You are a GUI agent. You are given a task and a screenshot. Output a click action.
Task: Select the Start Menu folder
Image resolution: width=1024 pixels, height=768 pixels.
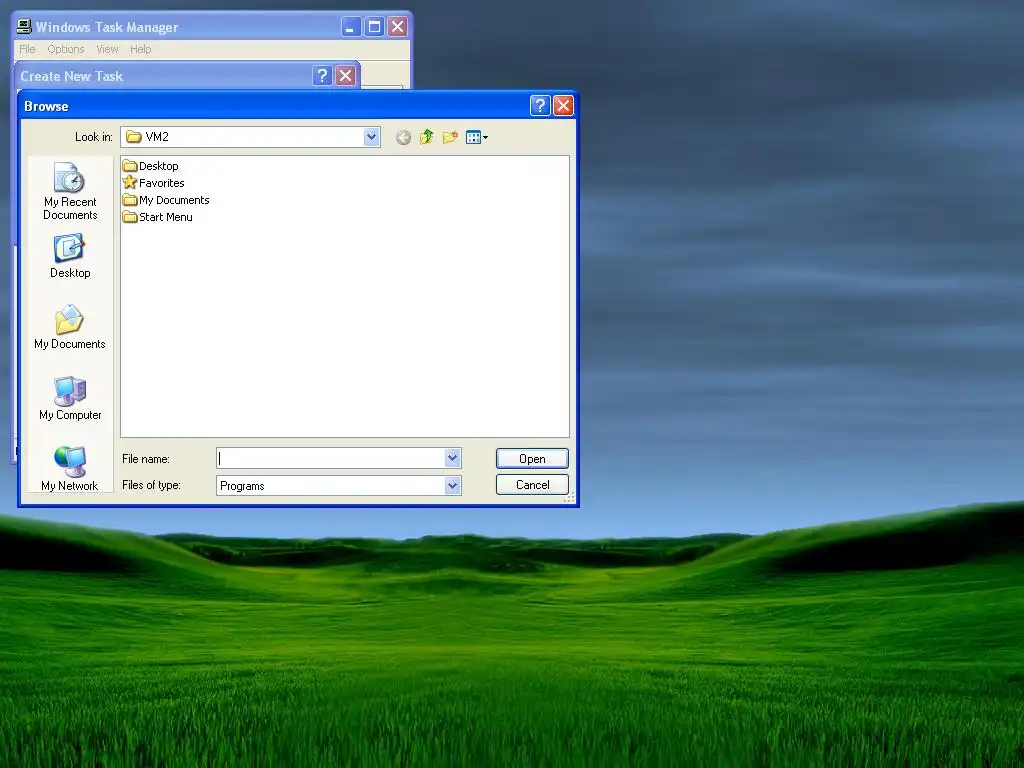coord(158,217)
